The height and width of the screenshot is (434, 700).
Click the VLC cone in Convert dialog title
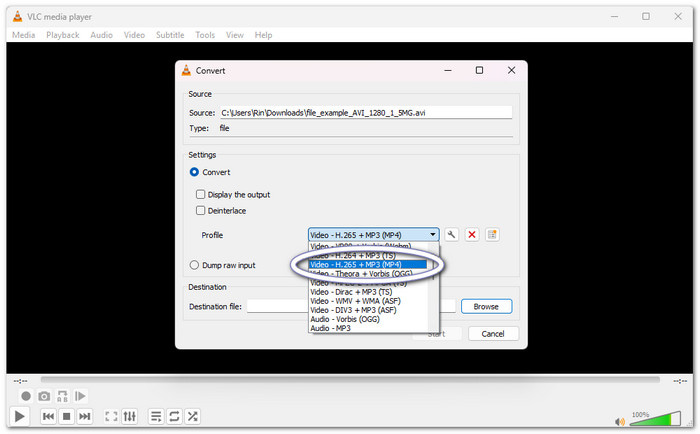pos(186,70)
